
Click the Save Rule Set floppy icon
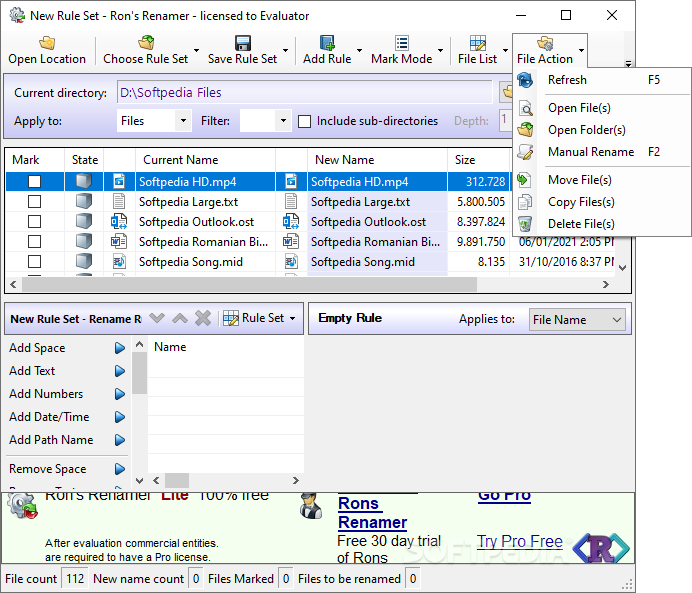pyautogui.click(x=243, y=43)
